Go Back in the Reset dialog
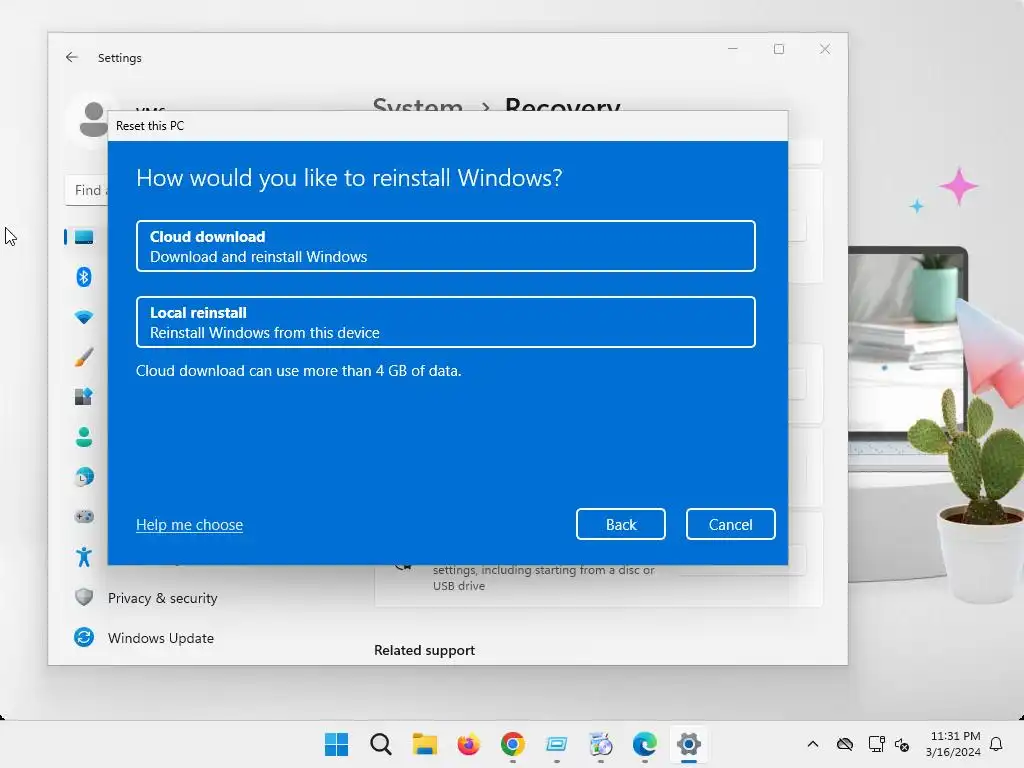1024x768 pixels. pos(620,524)
